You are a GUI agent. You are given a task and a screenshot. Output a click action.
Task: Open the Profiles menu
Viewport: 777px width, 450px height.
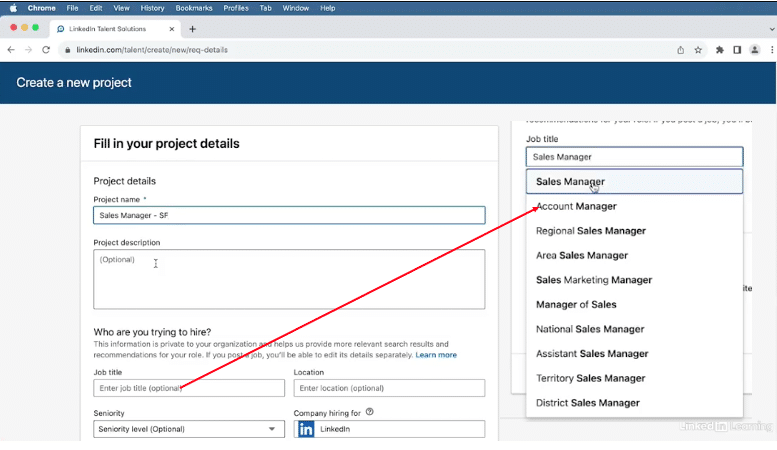pyautogui.click(x=236, y=8)
